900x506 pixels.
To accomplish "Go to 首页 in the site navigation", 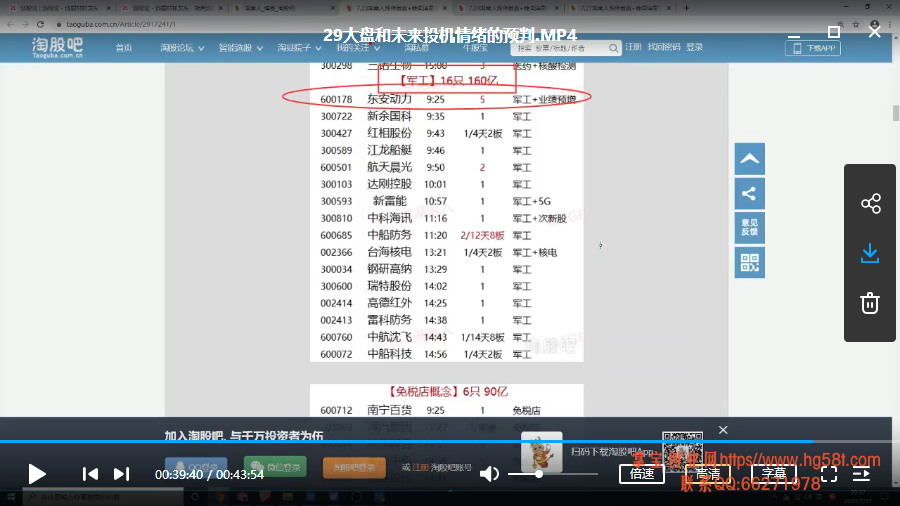I will click(x=124, y=48).
